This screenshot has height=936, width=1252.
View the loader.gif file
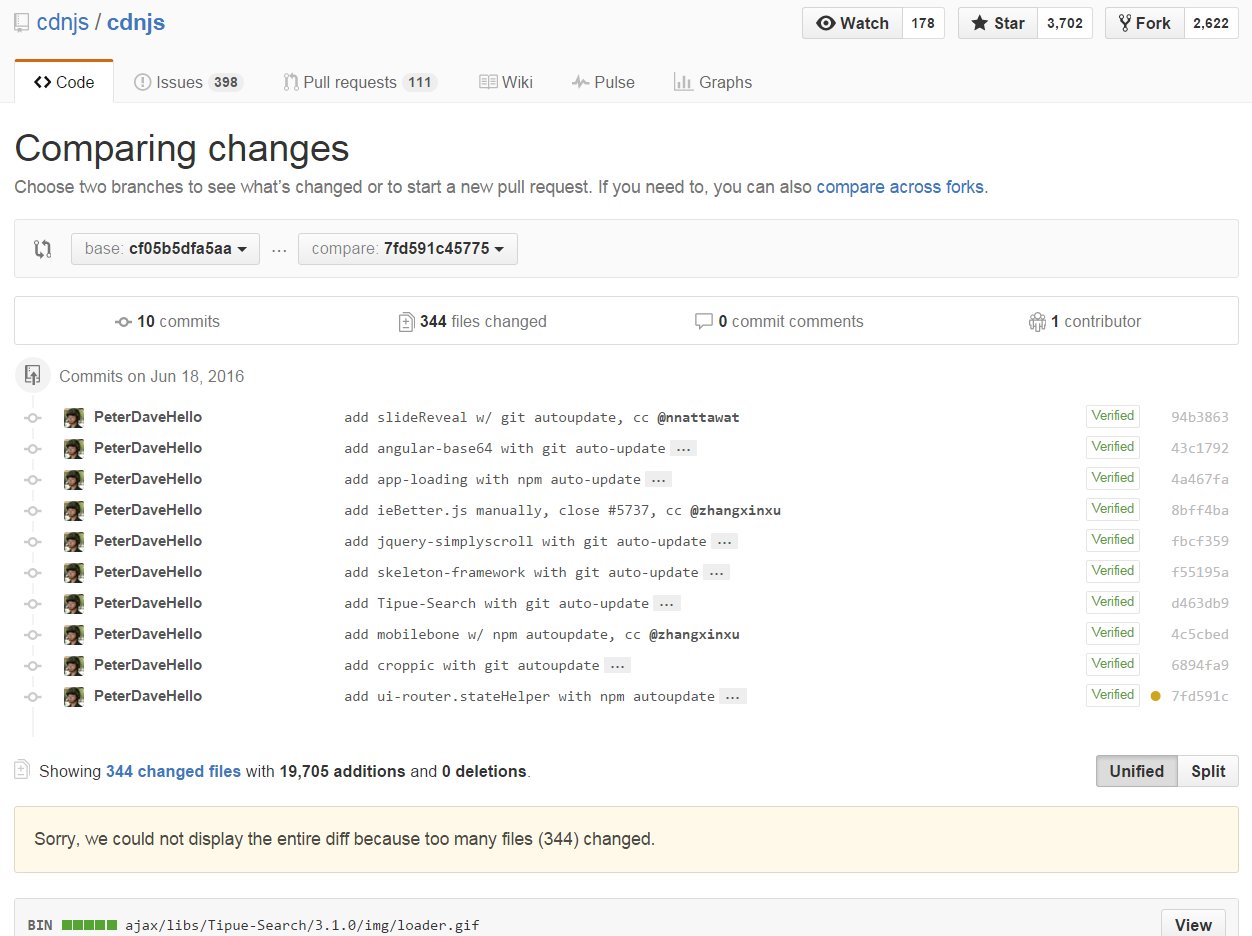[1193, 925]
